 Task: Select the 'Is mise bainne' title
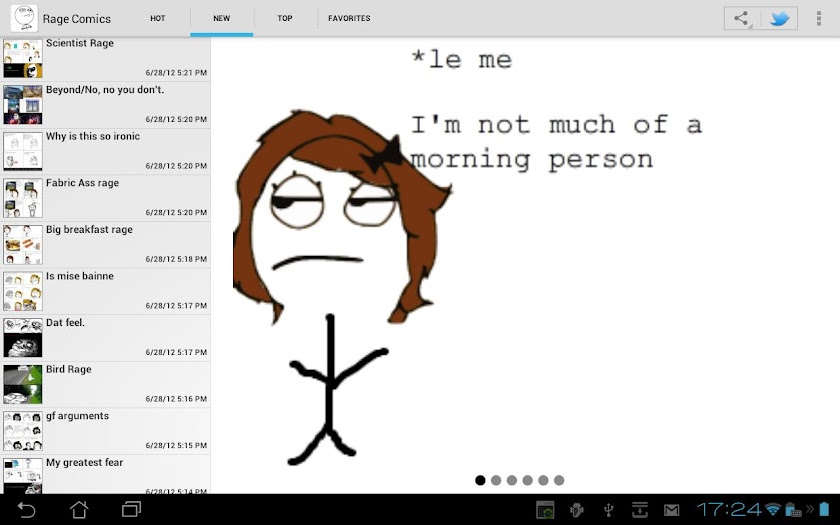click(x=80, y=276)
